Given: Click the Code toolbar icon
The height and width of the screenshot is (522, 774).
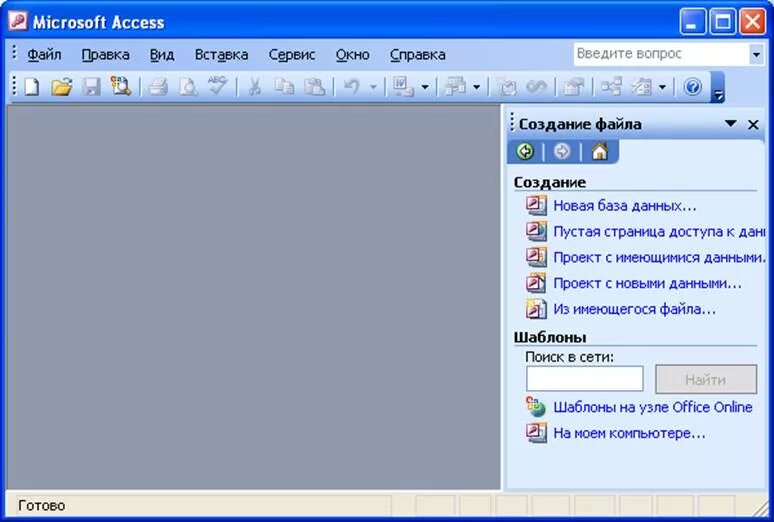Looking at the screenshot, I should click(x=506, y=87).
